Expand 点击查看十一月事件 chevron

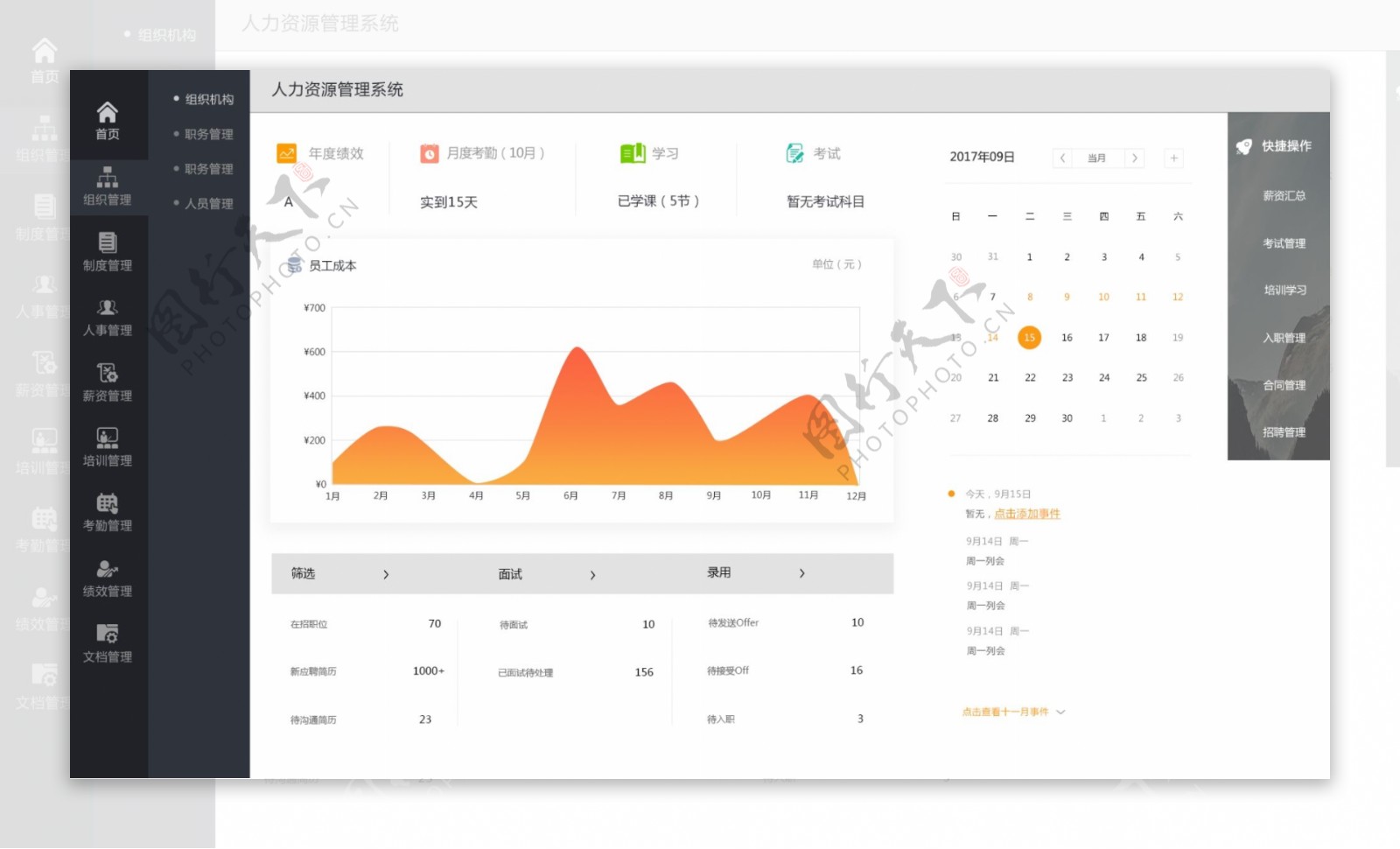1060,712
